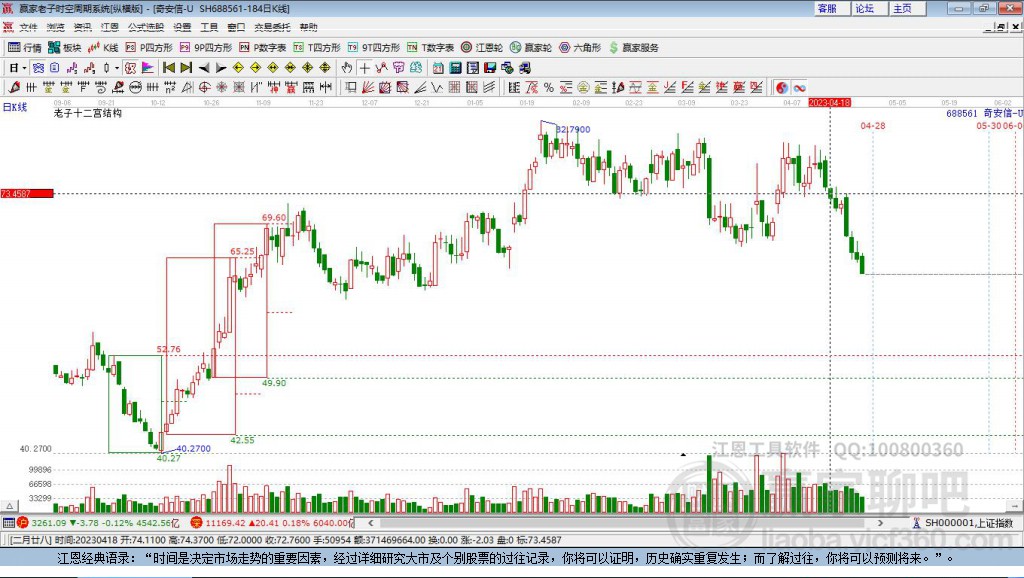Click the yin-yang taiji icon
The height and width of the screenshot is (578, 1024).
point(782,87)
